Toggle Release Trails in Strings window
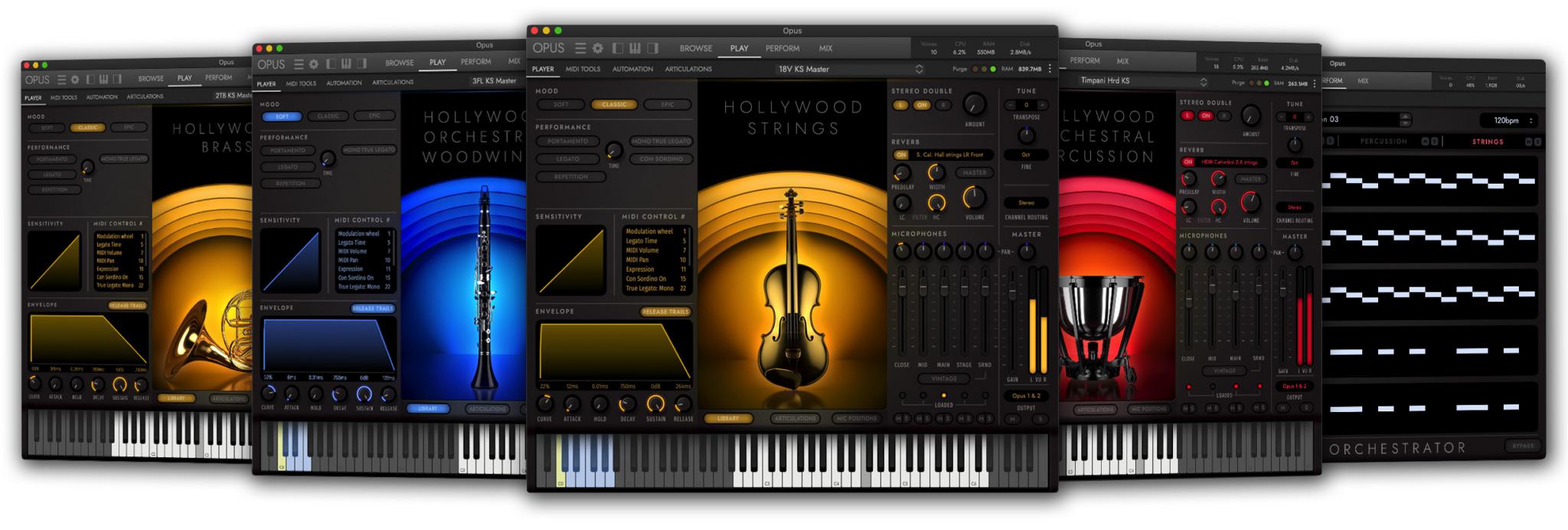Viewport: 1568px width, 530px height. point(665,312)
